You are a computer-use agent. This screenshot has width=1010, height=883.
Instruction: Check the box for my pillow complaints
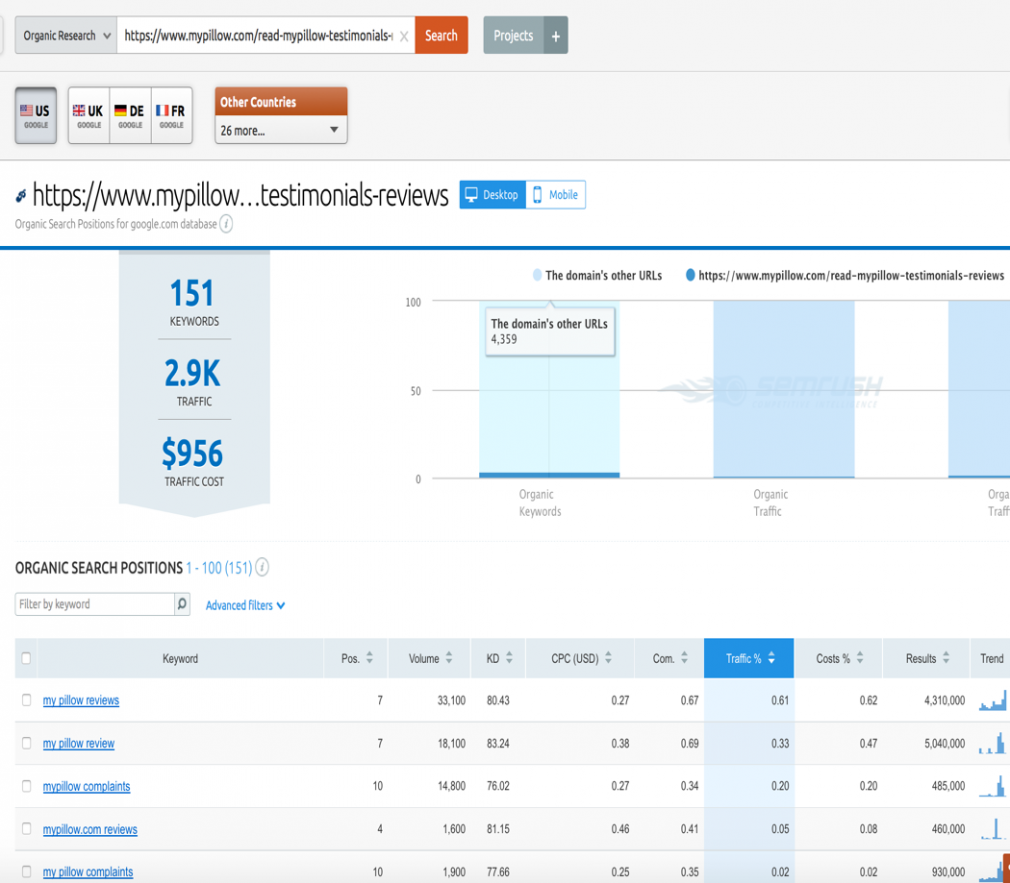click(26, 871)
